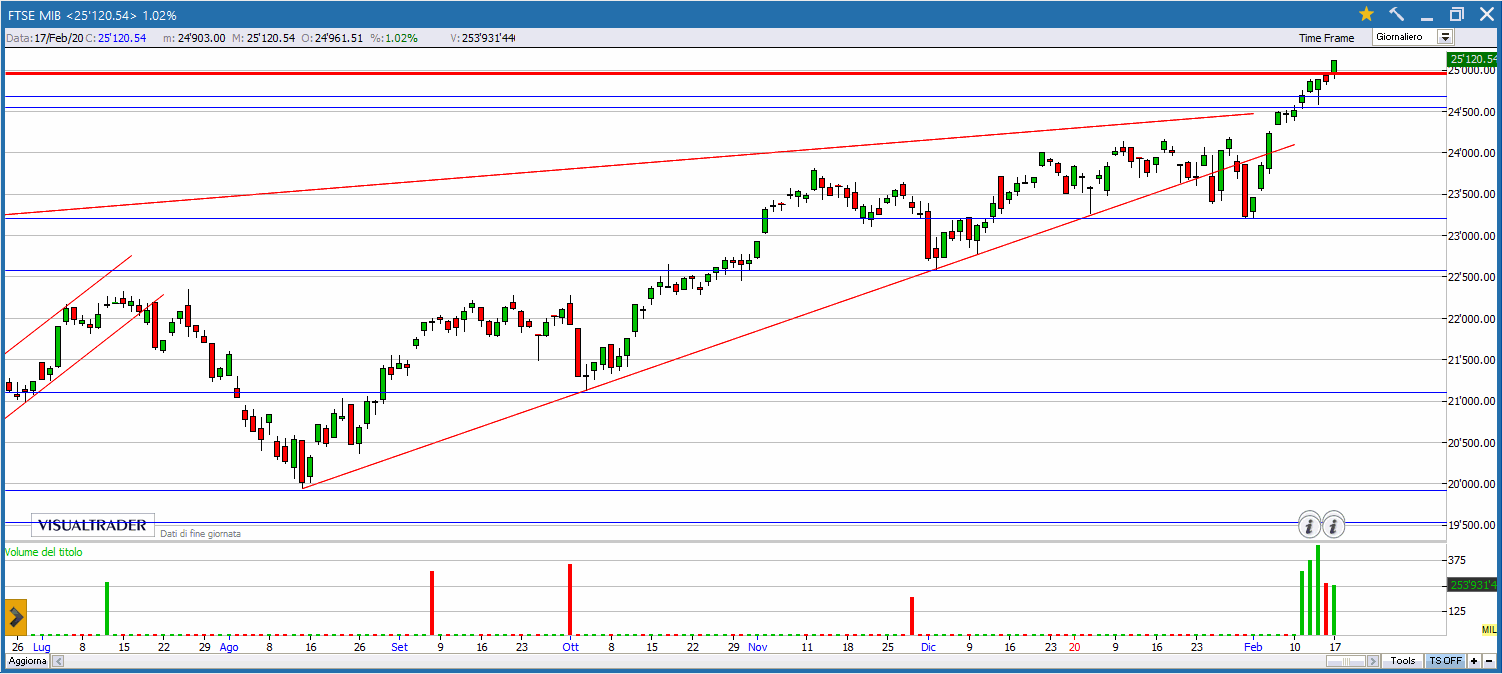Click the Feb month label on time axis
1502x674 pixels.
coord(1252,647)
